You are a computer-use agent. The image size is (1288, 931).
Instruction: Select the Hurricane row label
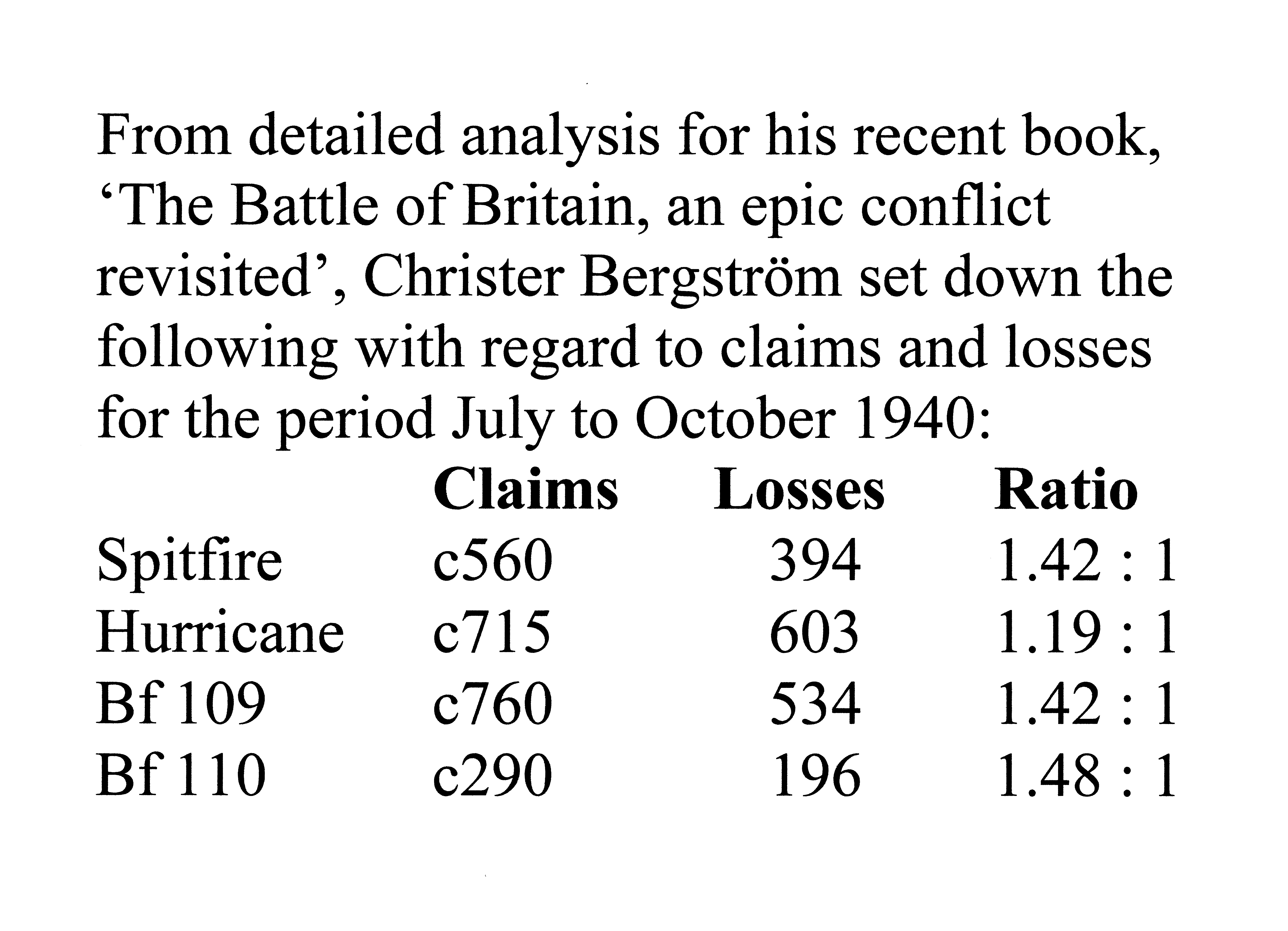pyautogui.click(x=220, y=632)
